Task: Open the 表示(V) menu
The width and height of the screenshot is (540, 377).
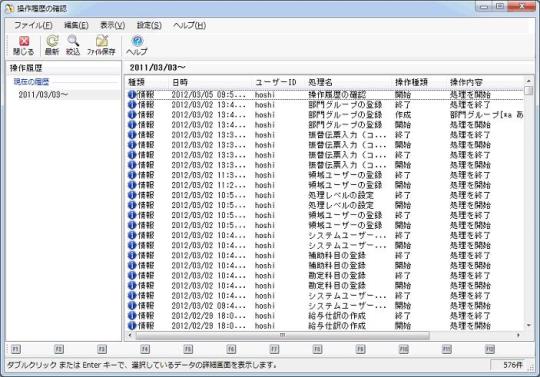Action: (112, 25)
